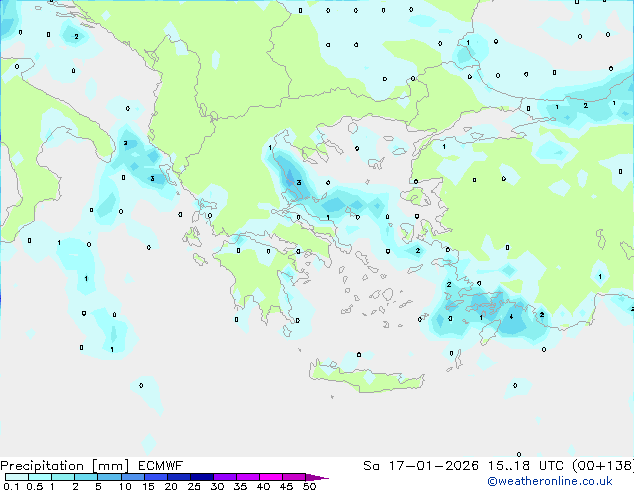Click the 0.1–0.5 mm legend color swatch
This screenshot has width=634, height=490.
point(17,477)
